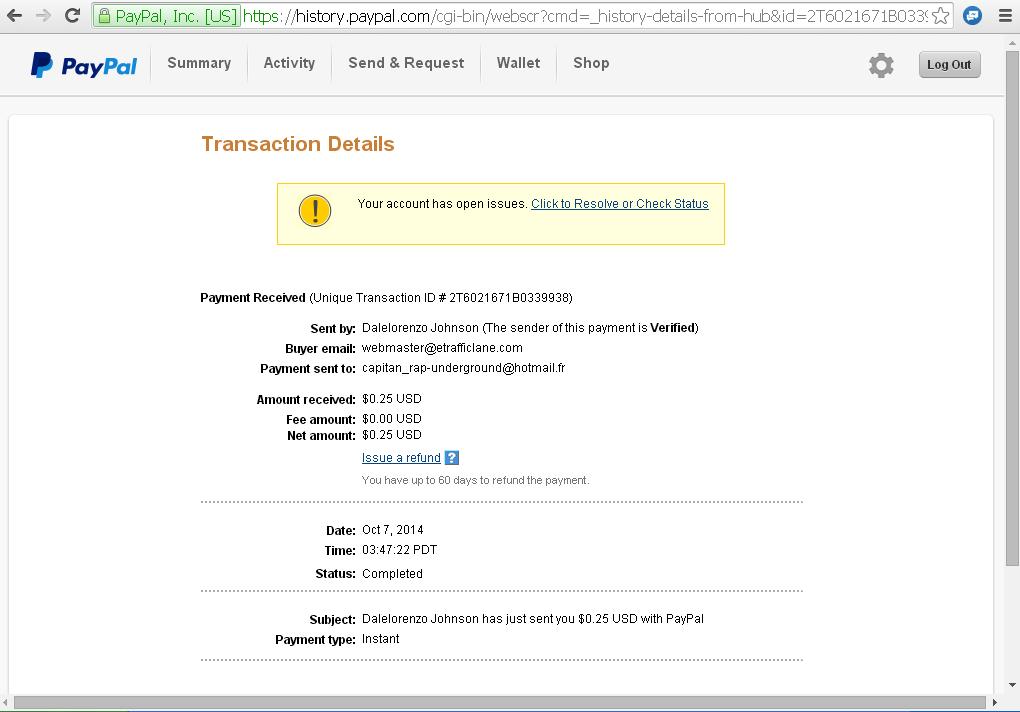Click the 60 days refund notice text
The width and height of the screenshot is (1020, 712).
click(476, 481)
